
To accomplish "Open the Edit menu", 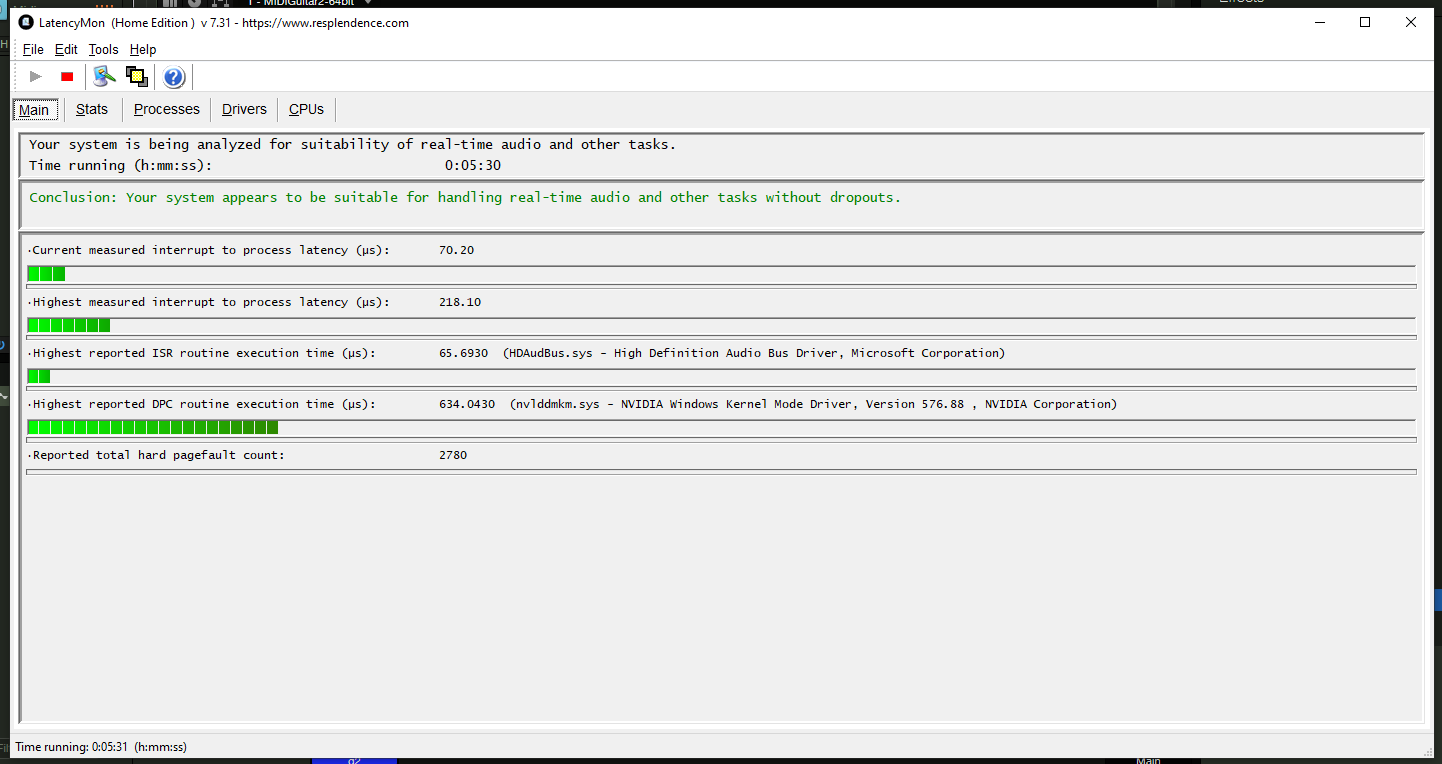I will click(66, 50).
